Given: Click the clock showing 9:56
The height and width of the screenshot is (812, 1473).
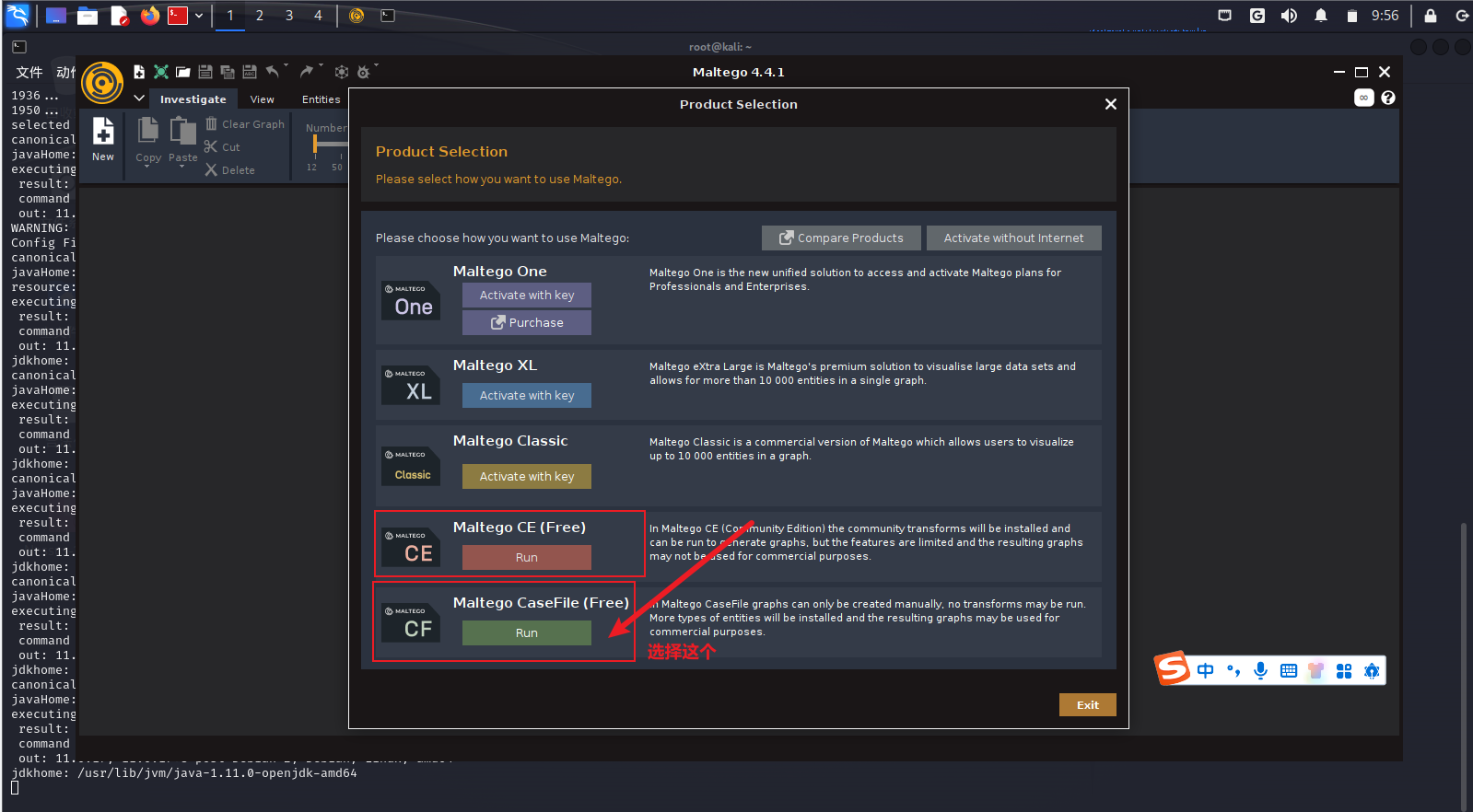Looking at the screenshot, I should 1385,16.
